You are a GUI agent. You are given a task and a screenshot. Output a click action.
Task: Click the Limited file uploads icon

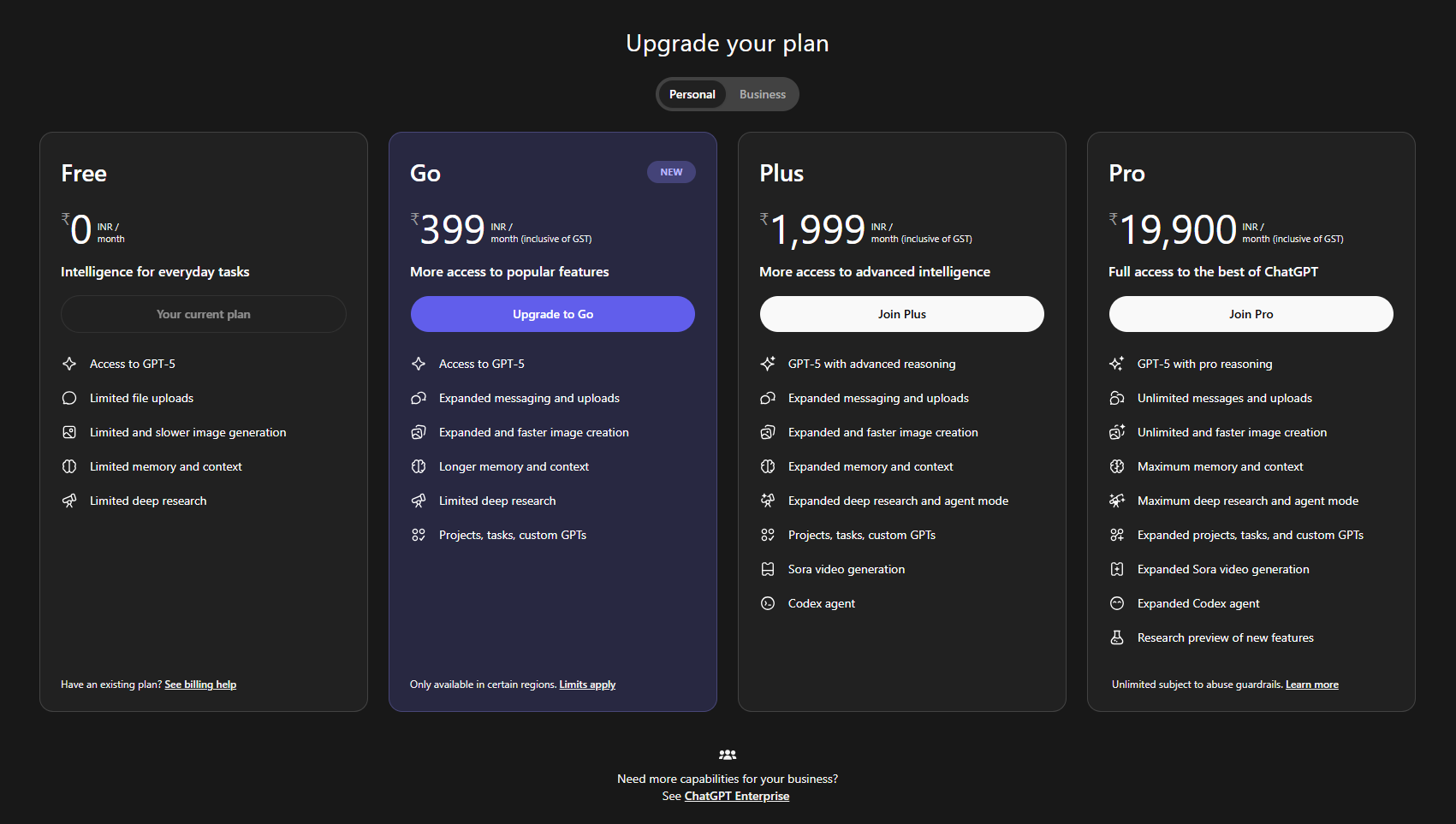coord(69,398)
